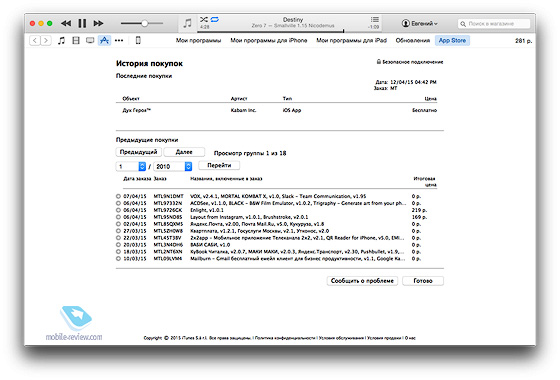Open the month dropdown showing 1

[131, 166]
